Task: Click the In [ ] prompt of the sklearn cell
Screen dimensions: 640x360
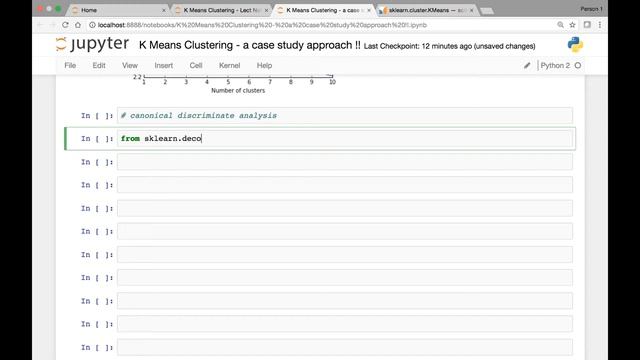Action: pyautogui.click(x=97, y=139)
